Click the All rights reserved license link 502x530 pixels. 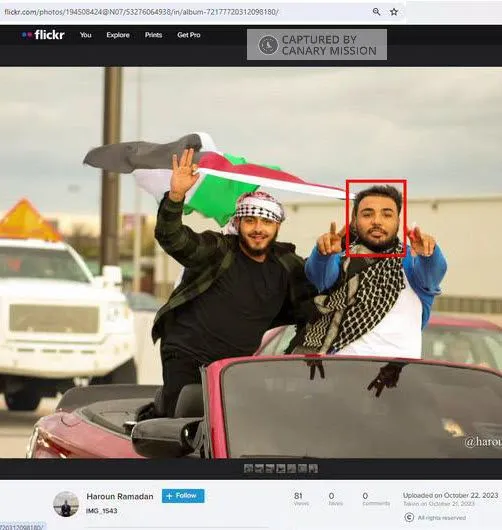[x=441, y=518]
